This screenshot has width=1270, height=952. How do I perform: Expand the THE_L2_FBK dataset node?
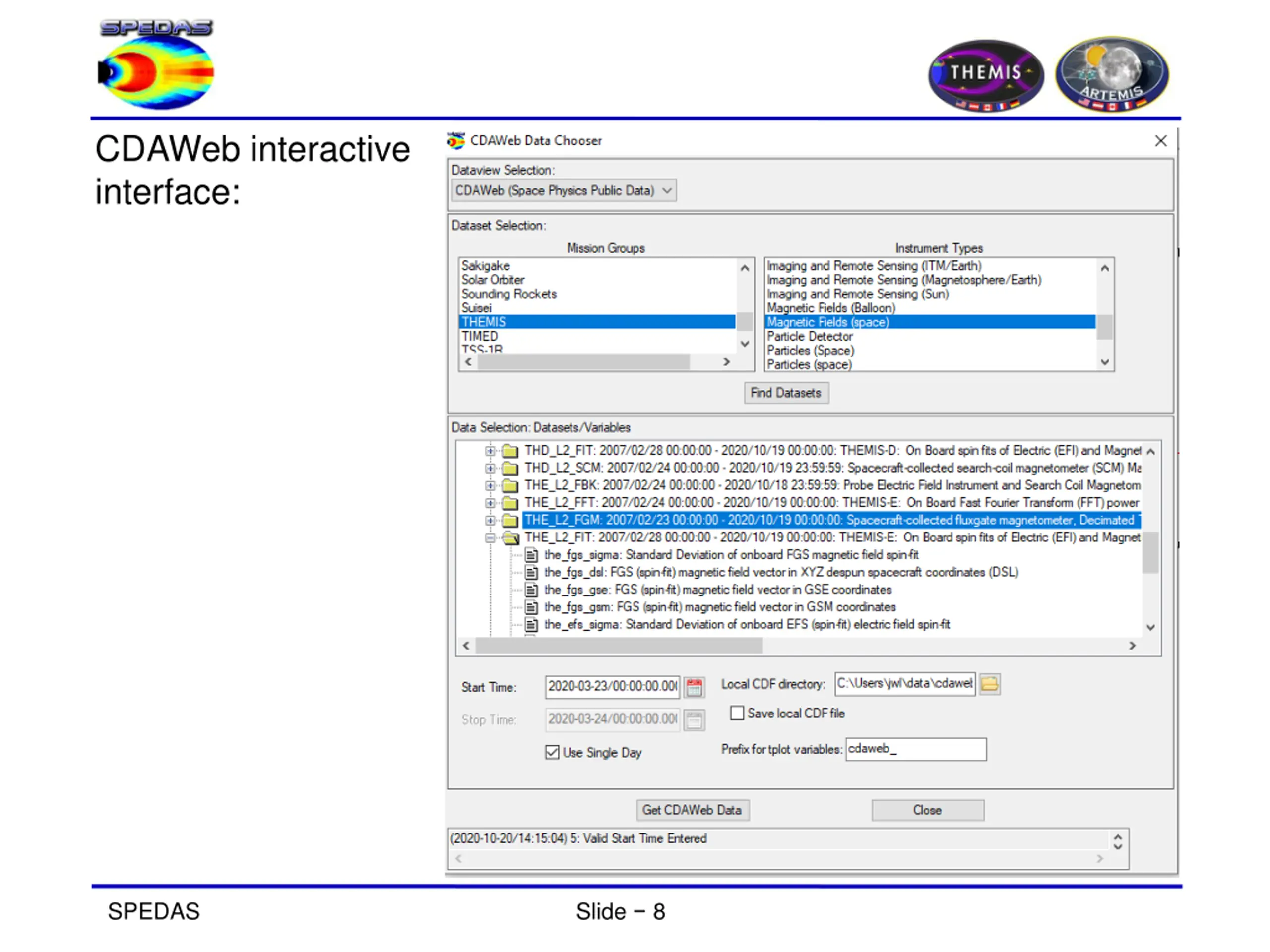490,486
